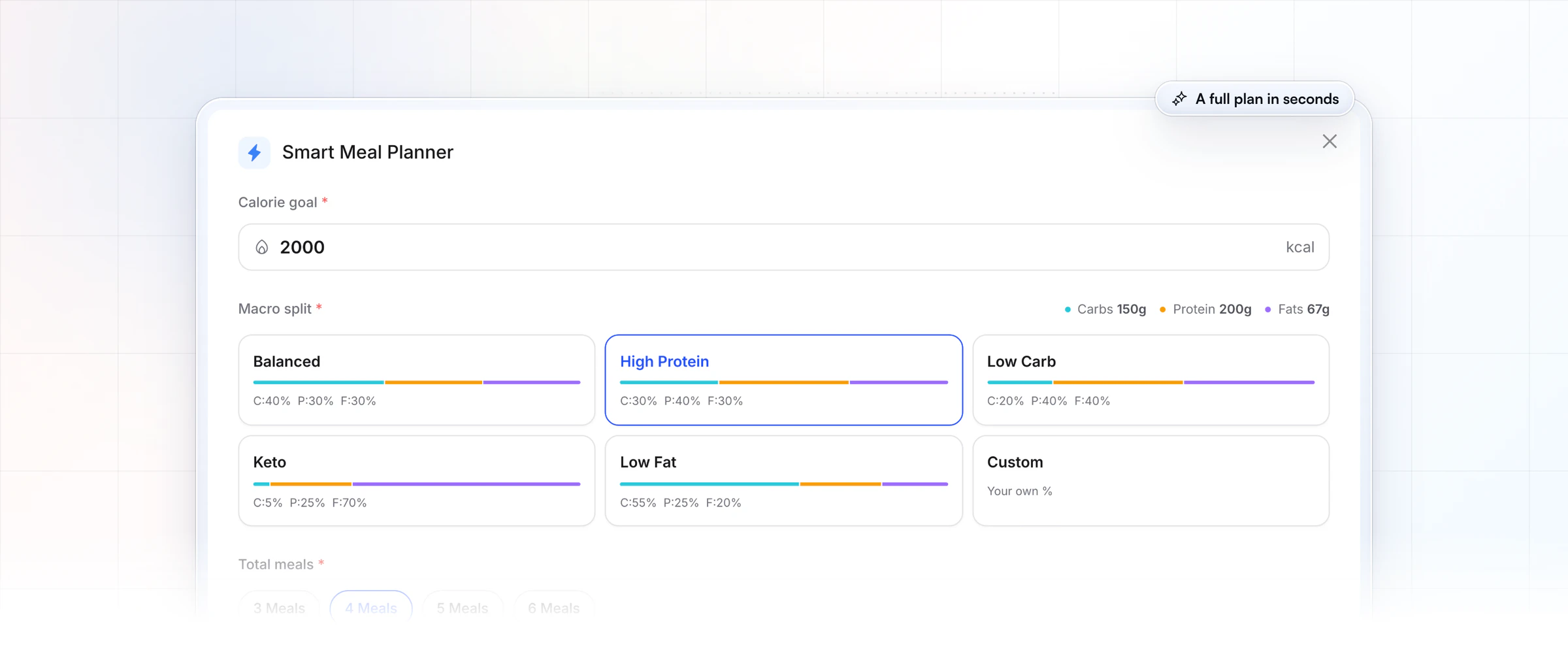Viewport: 1568px width, 647px height.
Task: Choose the 4 Meals option
Action: pos(371,608)
